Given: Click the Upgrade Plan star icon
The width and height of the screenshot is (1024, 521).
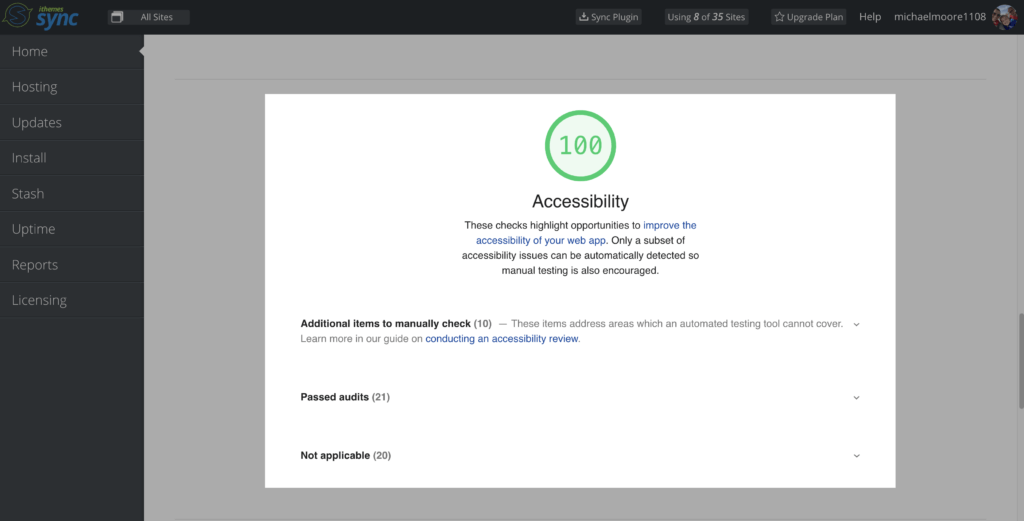Looking at the screenshot, I should 779,17.
